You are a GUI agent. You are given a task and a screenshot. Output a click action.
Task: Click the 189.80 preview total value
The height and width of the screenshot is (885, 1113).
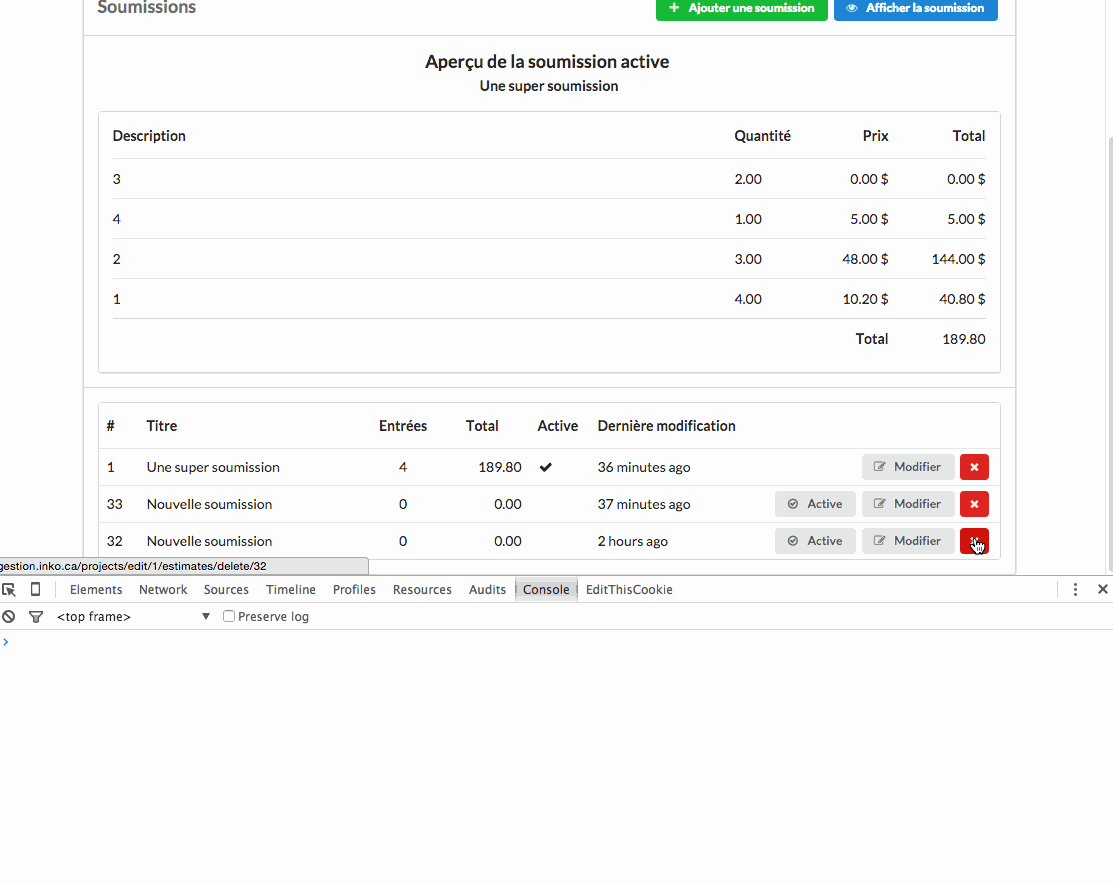click(x=964, y=339)
